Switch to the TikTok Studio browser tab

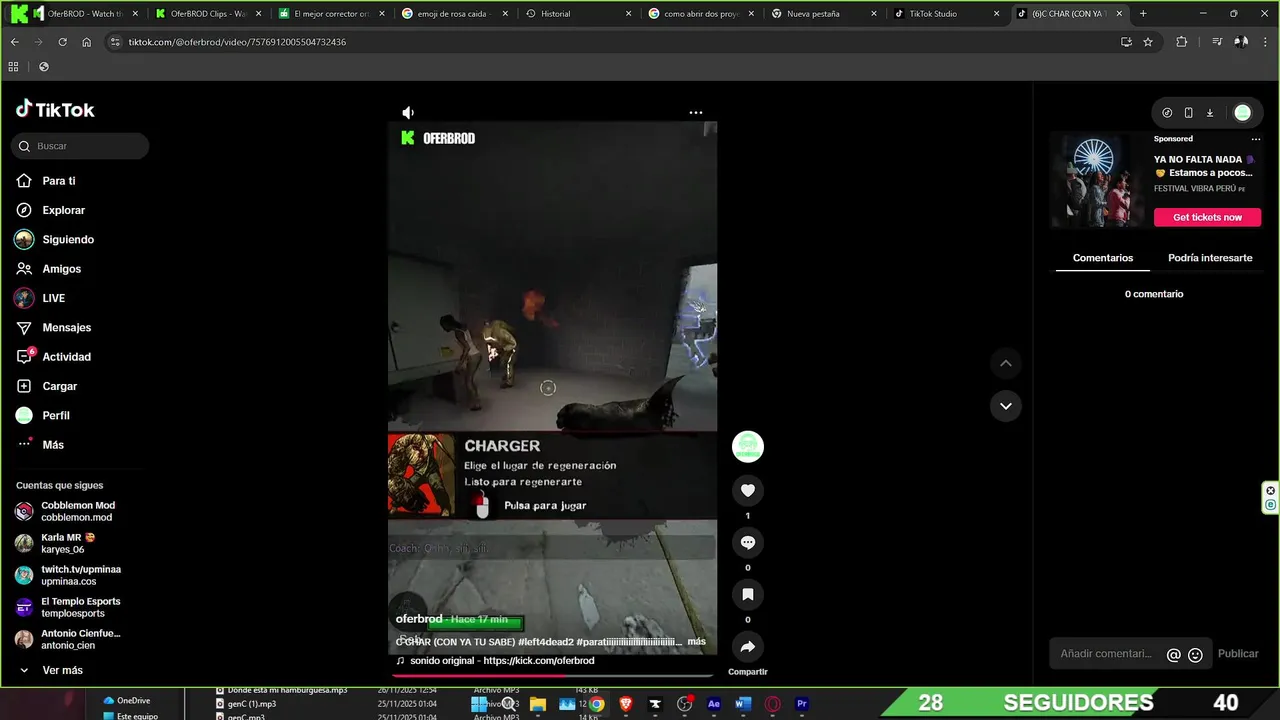(946, 14)
